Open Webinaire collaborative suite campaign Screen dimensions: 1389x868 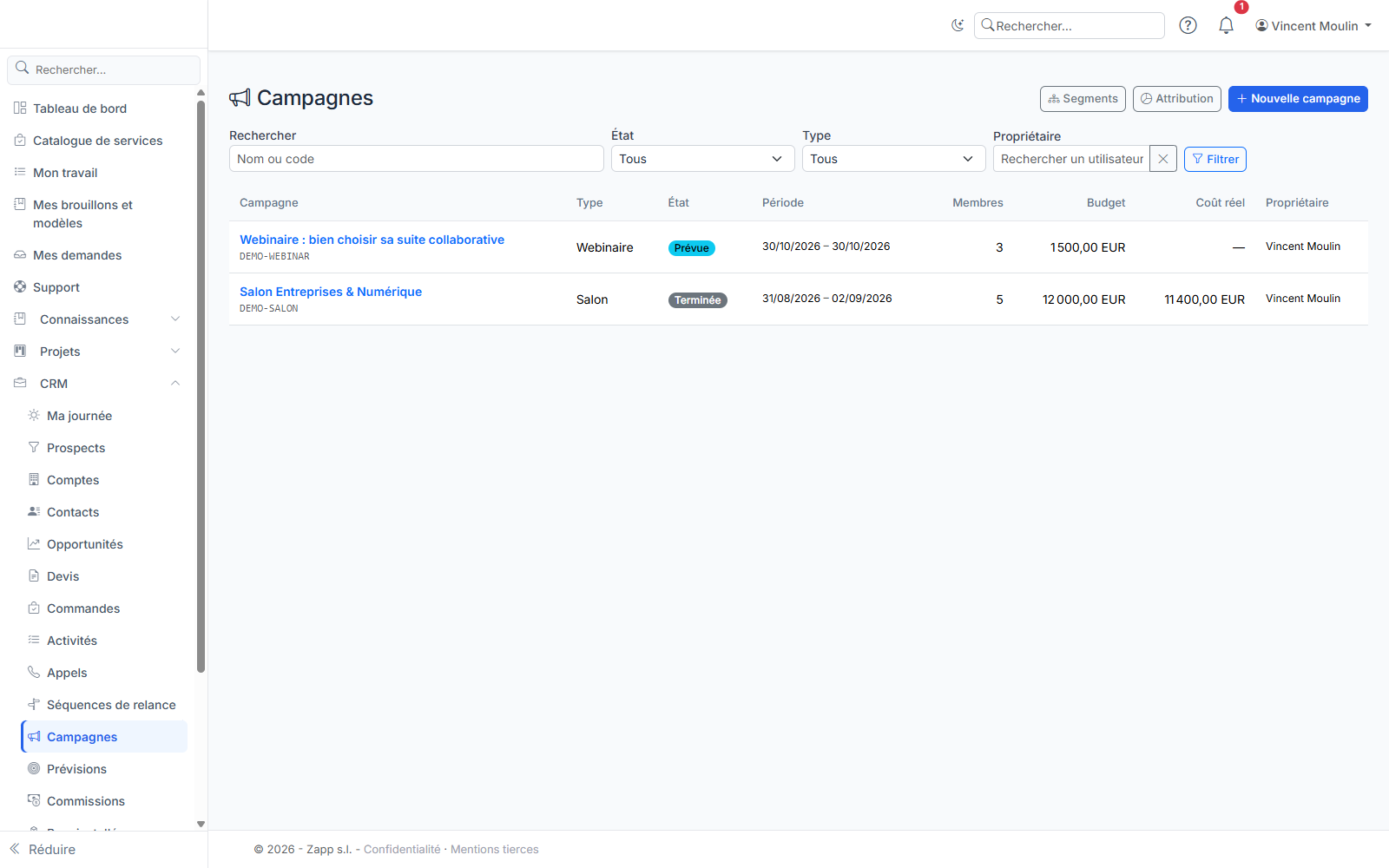[372, 240]
